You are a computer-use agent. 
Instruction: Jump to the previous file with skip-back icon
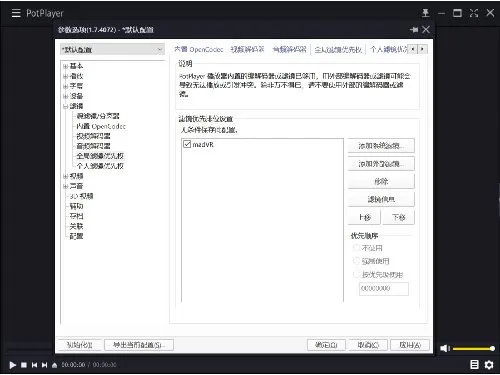pyautogui.click(x=34, y=365)
